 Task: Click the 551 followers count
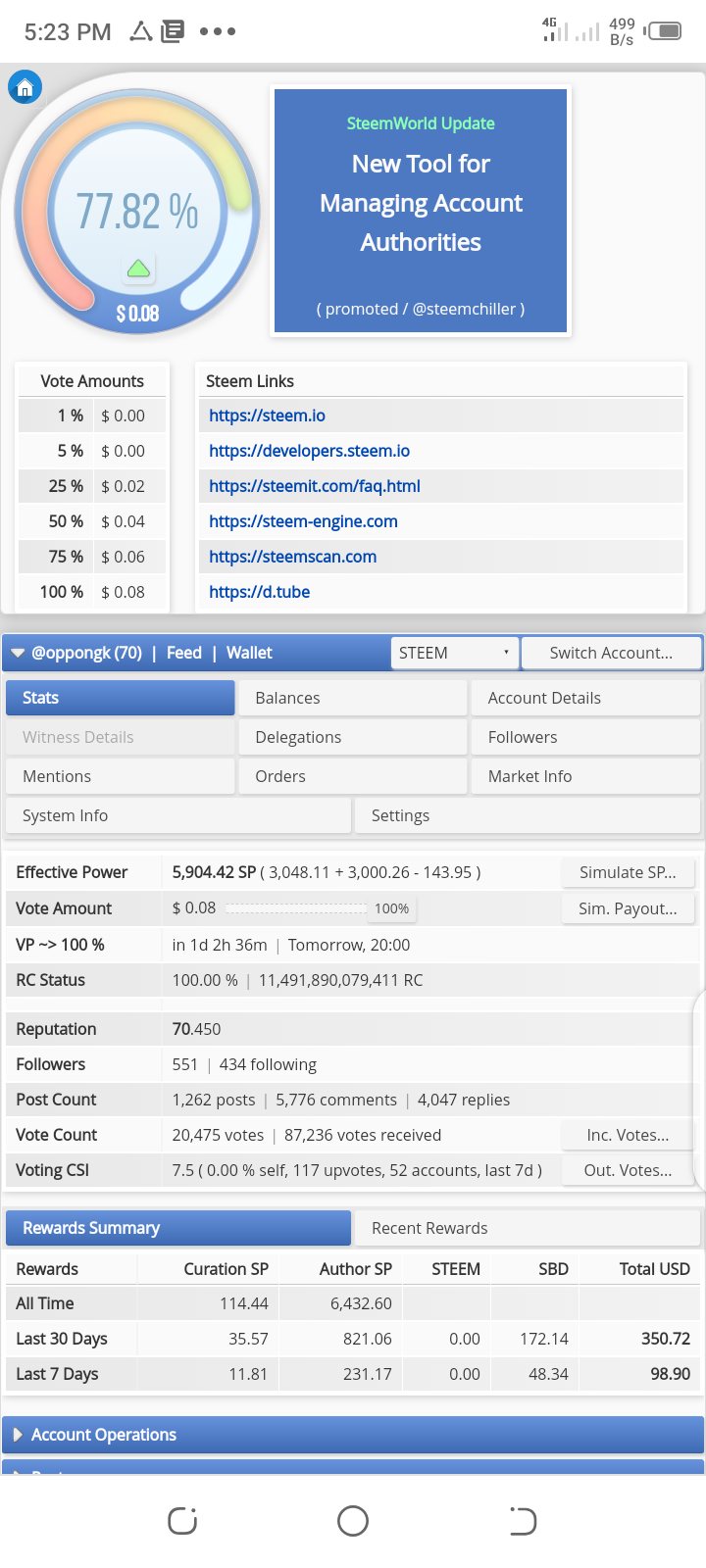185,1064
